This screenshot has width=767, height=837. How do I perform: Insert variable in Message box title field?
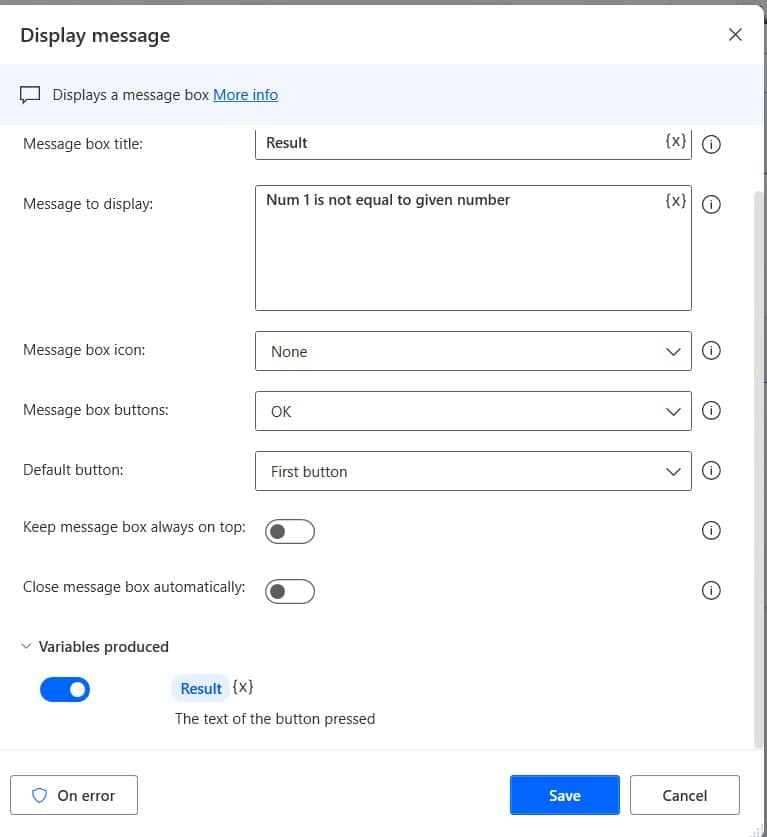point(675,141)
